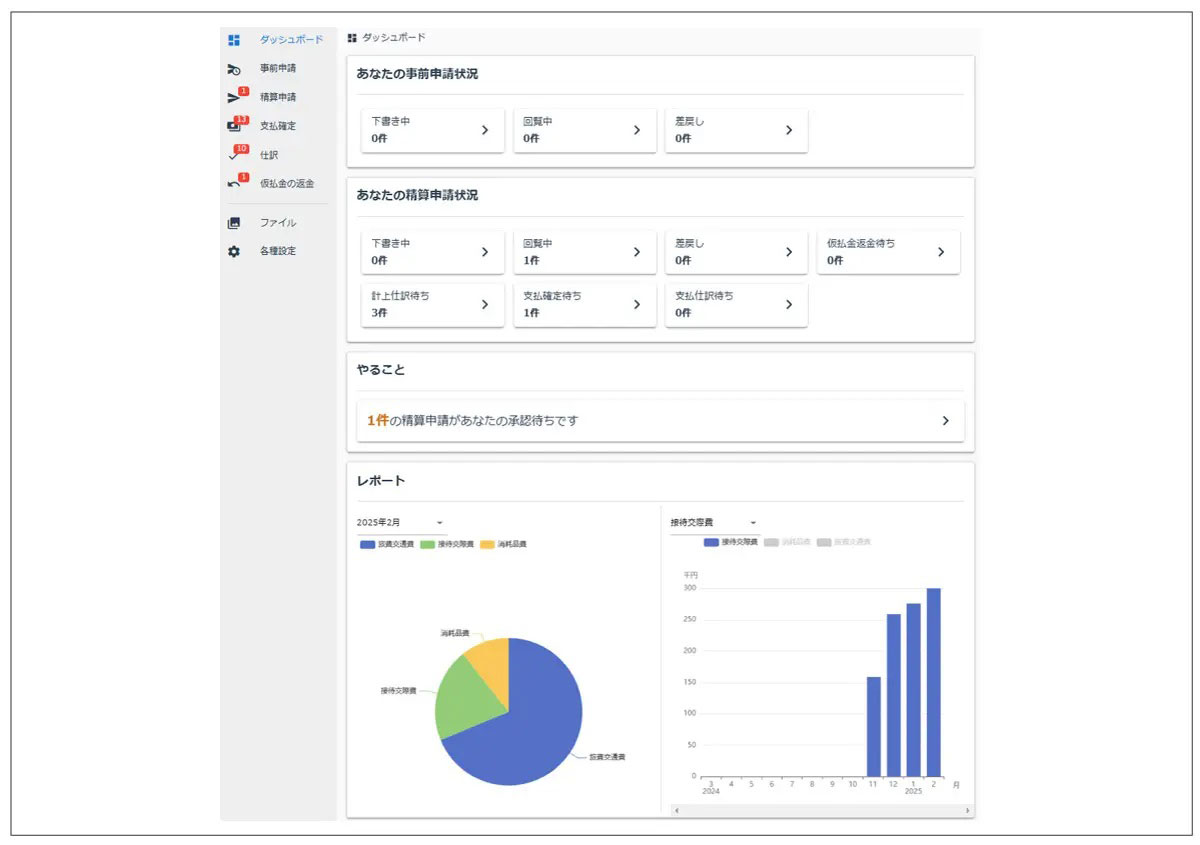Select the 支払確定 icon with badge 13

234,127
